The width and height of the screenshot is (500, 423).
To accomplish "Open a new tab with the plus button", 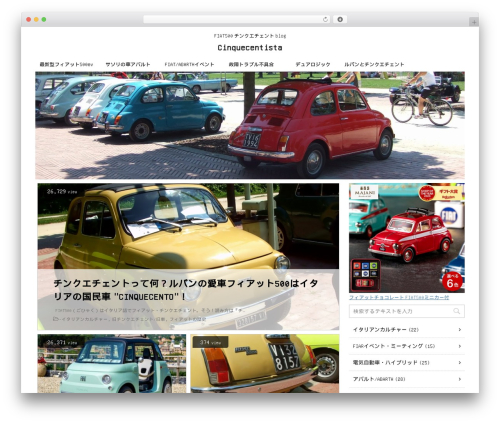I will click(474, 22).
